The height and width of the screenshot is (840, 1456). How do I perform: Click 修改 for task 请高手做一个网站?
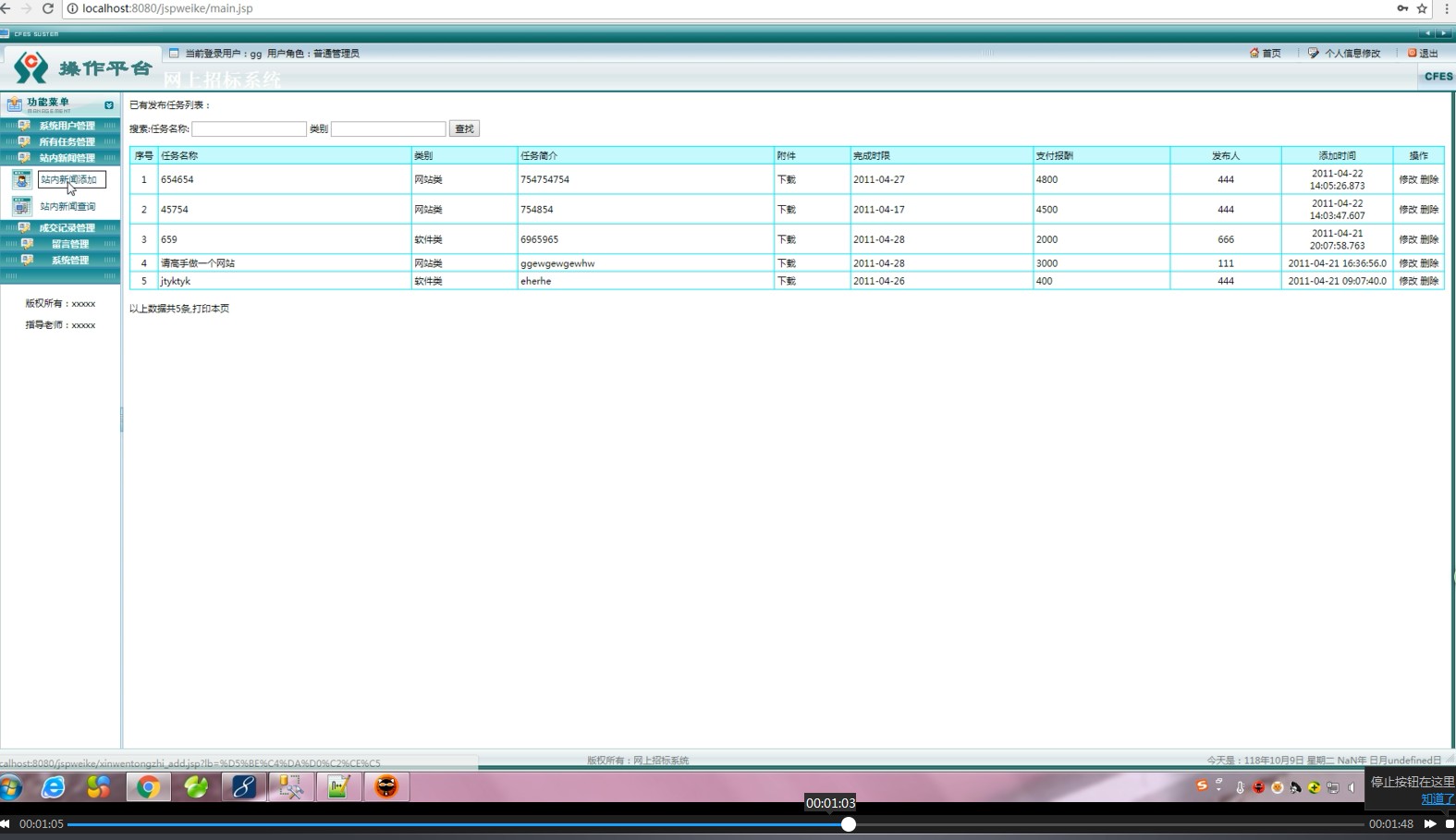pyautogui.click(x=1408, y=263)
